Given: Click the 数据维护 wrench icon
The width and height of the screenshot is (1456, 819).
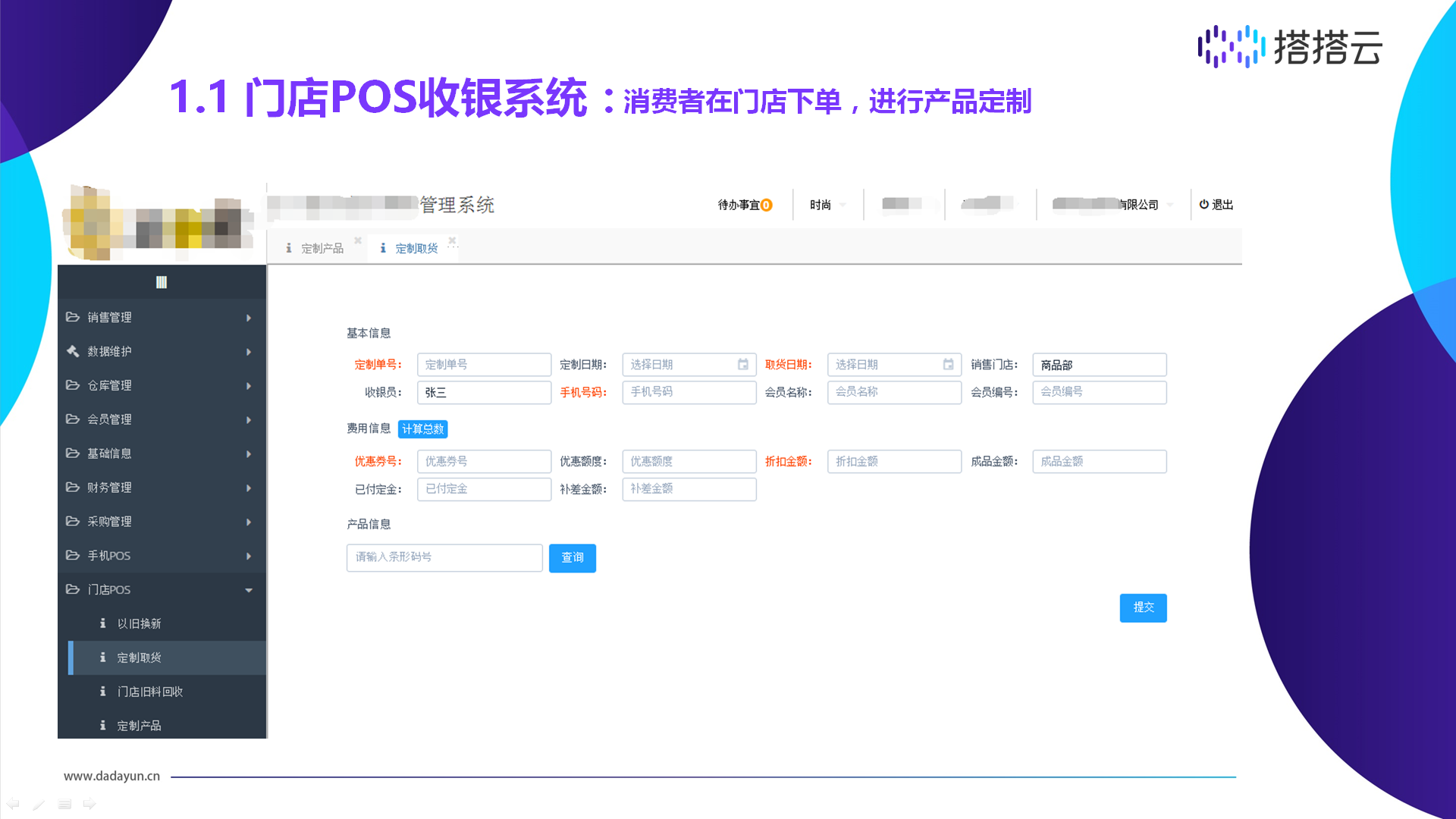Looking at the screenshot, I should click(73, 351).
